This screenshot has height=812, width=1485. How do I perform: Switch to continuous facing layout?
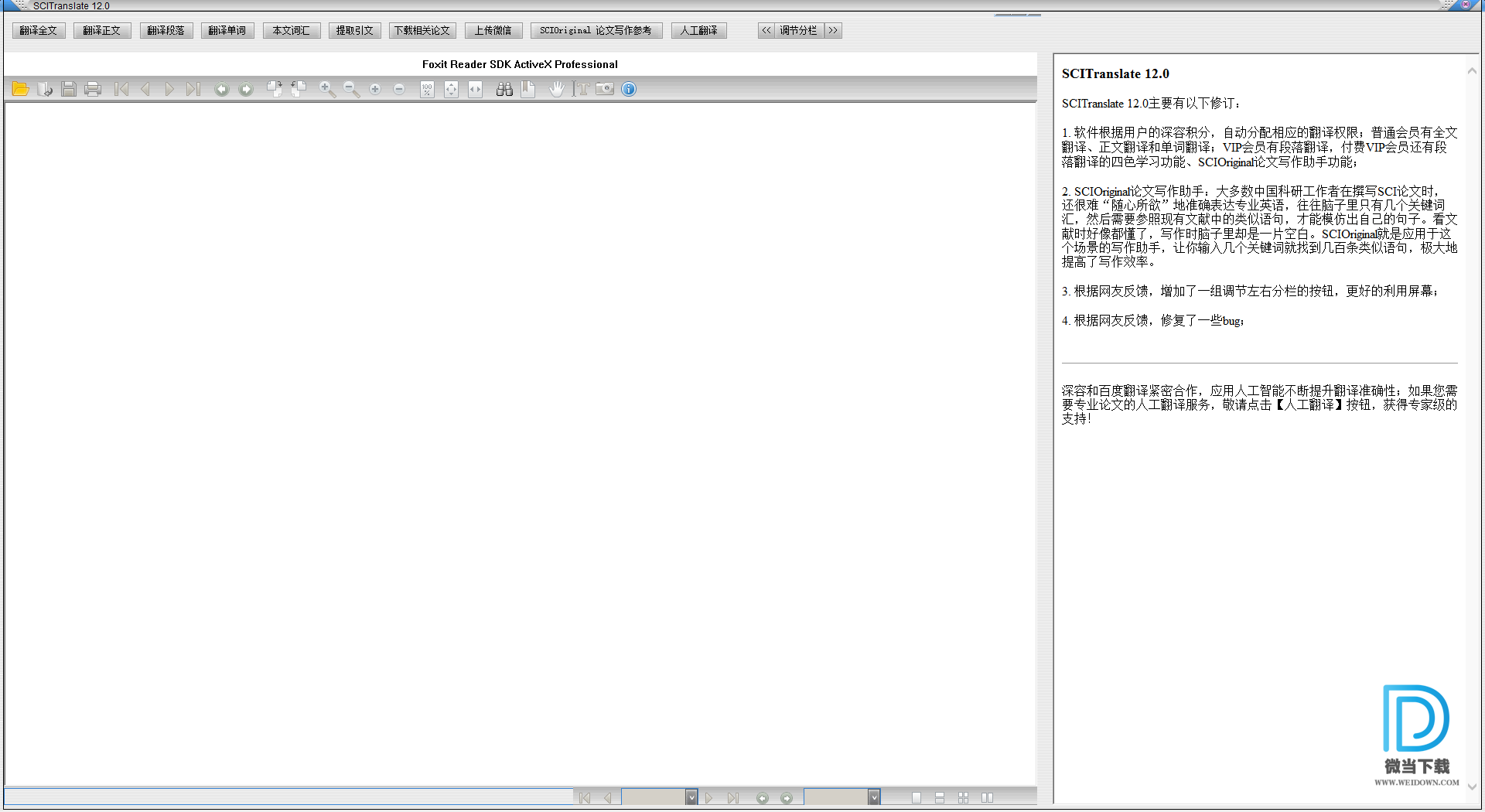(x=964, y=798)
